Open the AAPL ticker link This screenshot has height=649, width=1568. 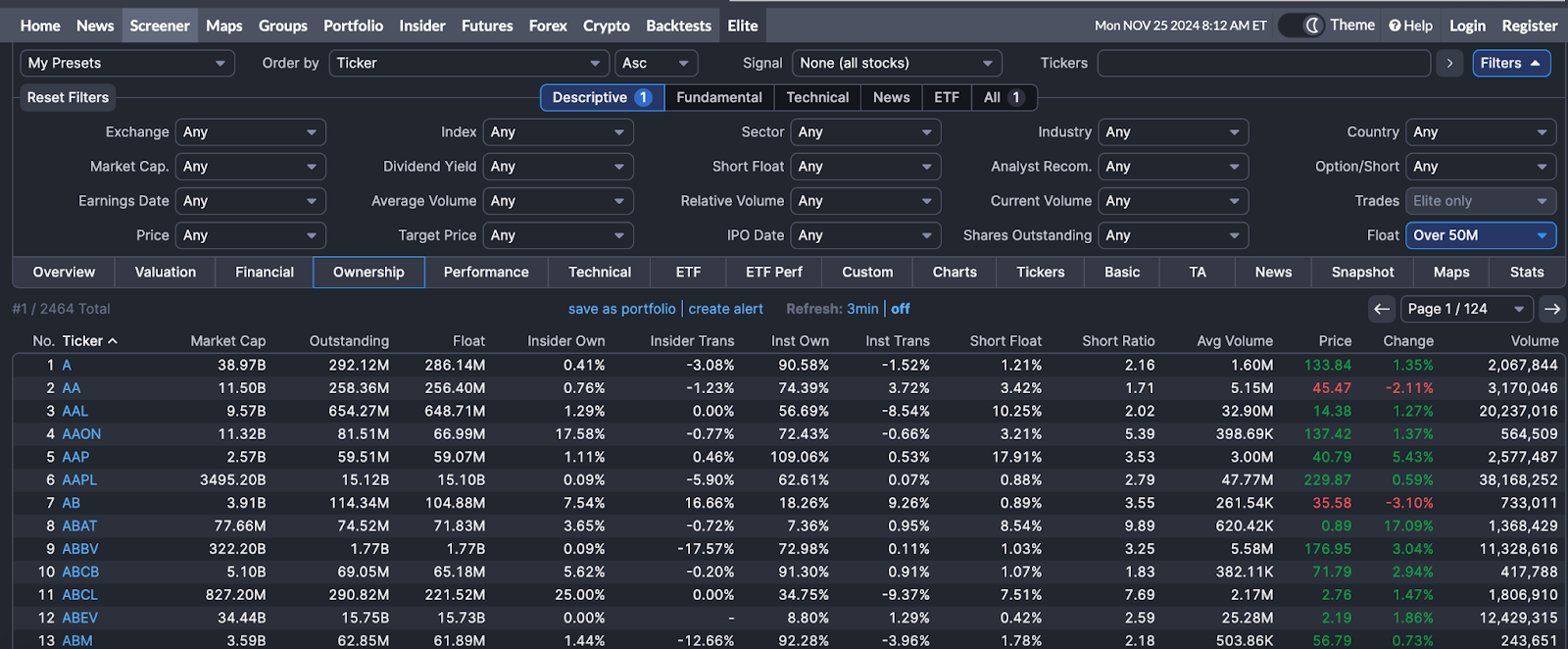click(x=79, y=480)
